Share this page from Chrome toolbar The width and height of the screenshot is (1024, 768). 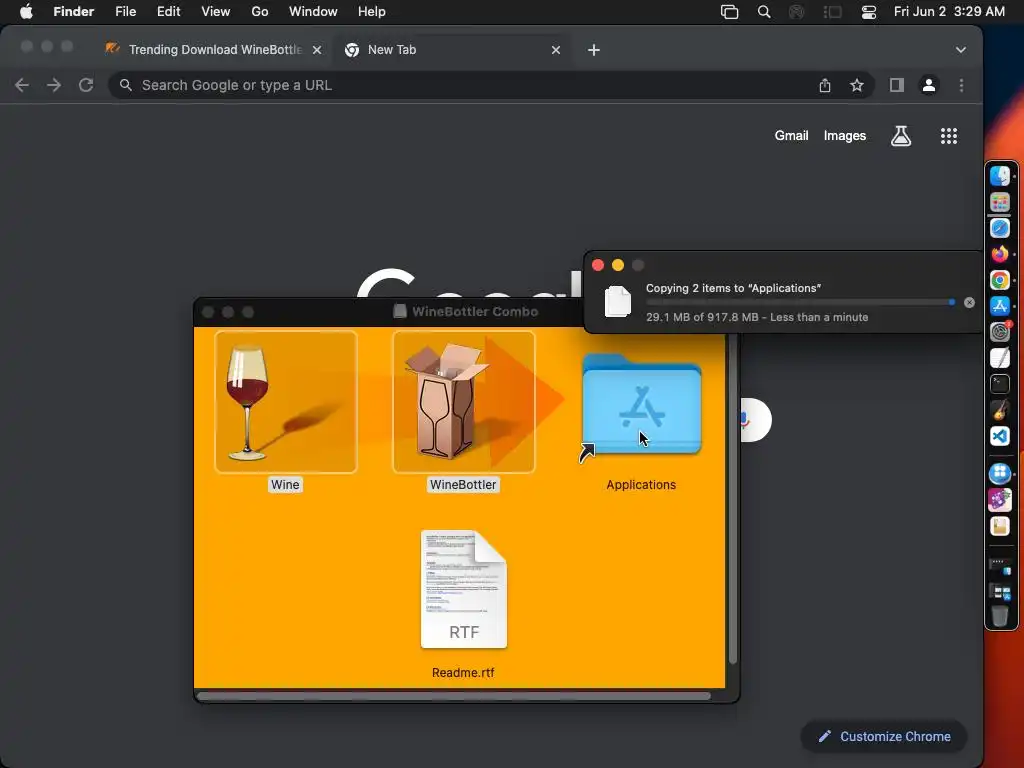[825, 86]
